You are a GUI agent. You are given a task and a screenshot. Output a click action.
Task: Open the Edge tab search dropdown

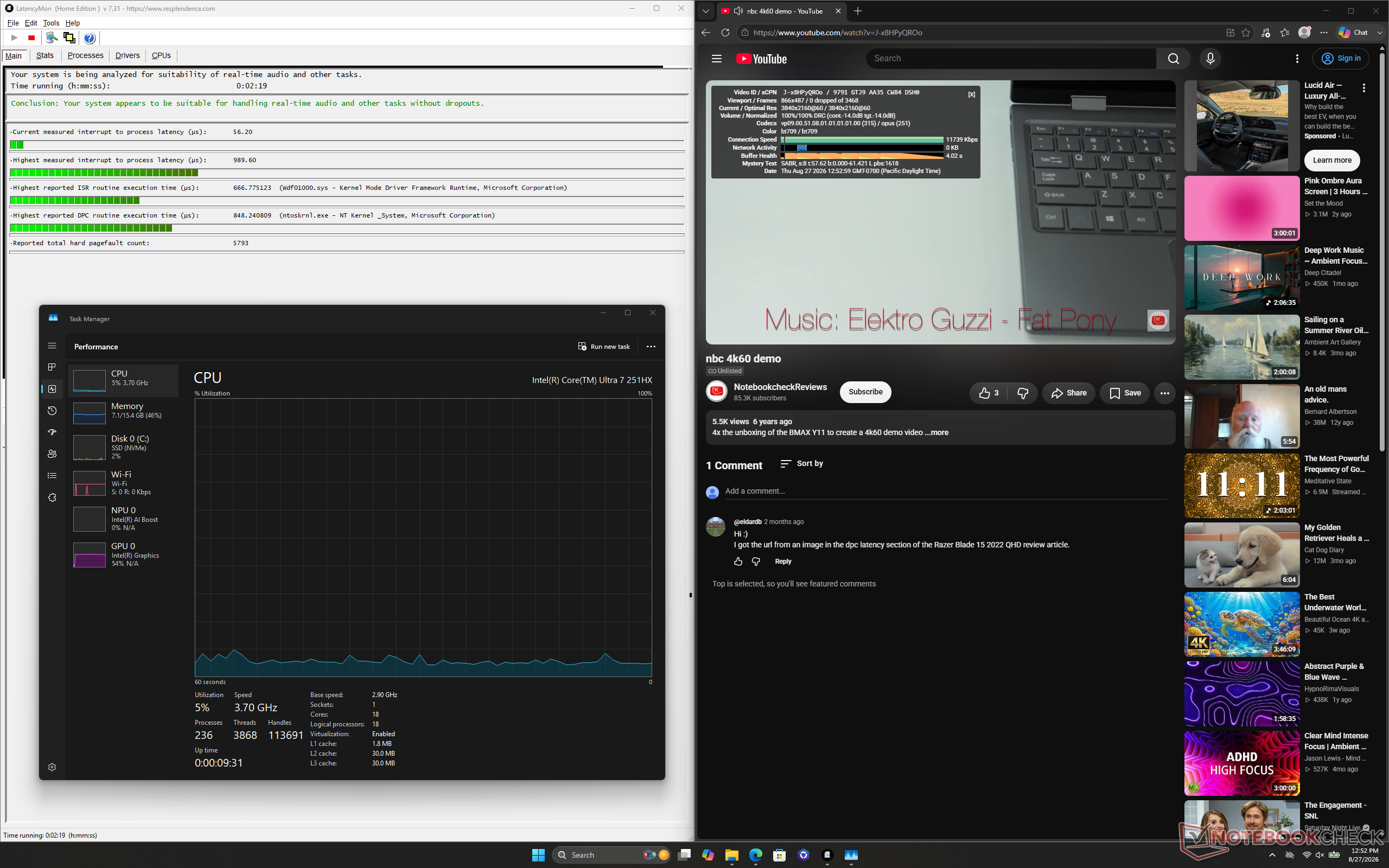pos(706,11)
